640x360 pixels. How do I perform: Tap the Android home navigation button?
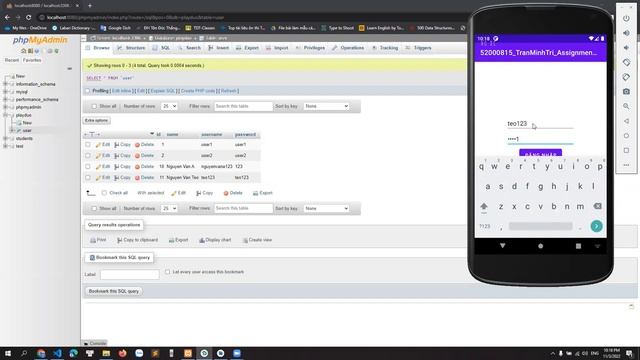click(540, 246)
